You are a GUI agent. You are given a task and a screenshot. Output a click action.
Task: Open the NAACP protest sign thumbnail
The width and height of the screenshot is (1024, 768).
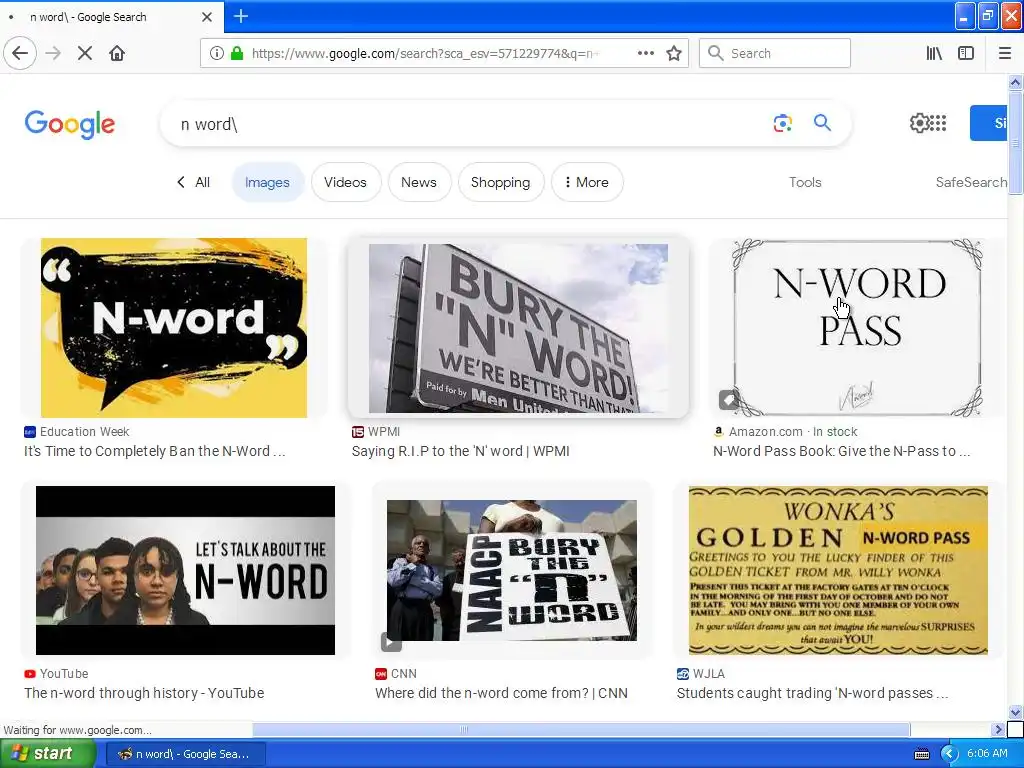tap(512, 570)
